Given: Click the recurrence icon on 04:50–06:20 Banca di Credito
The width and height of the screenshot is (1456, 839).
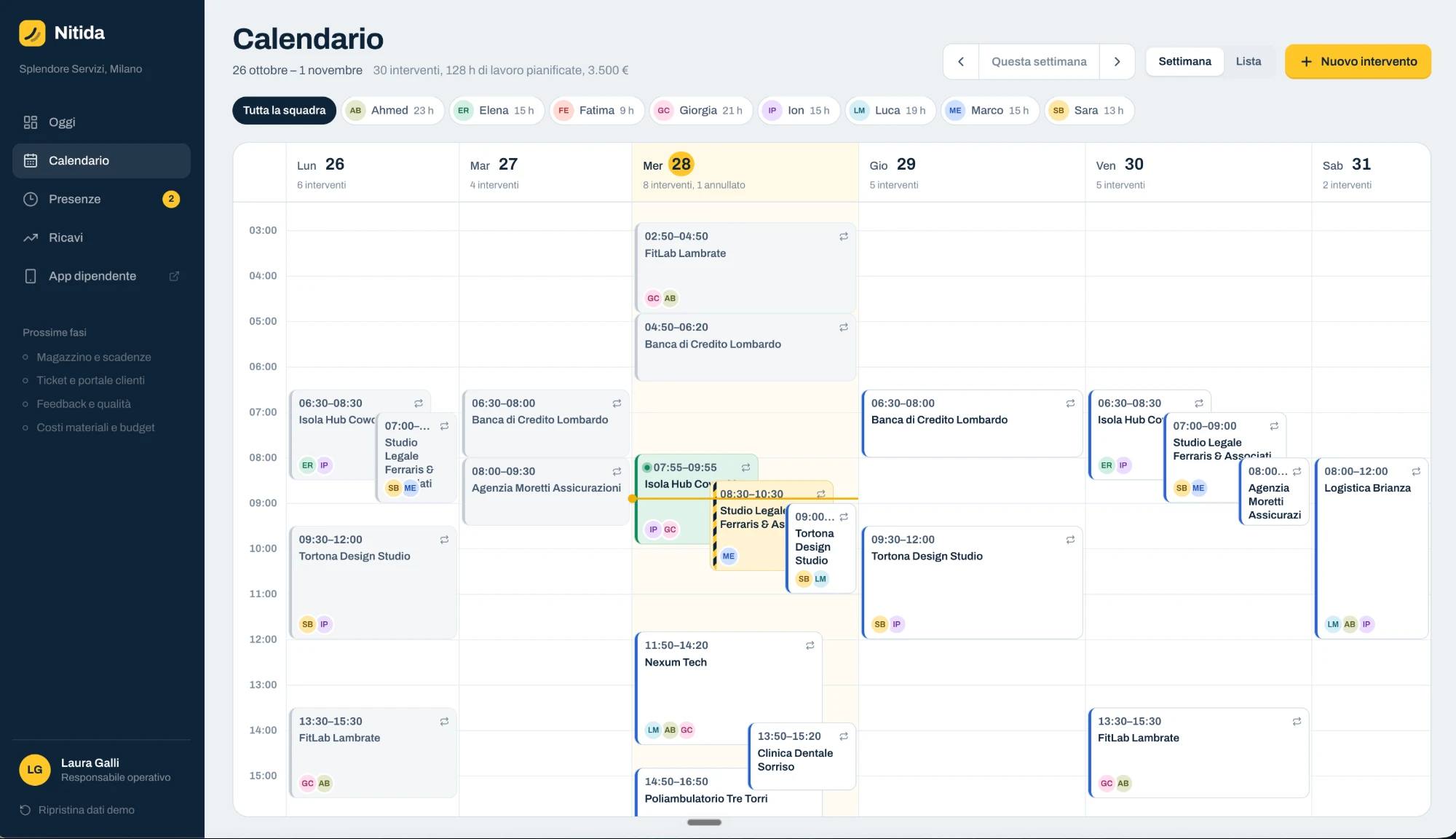Looking at the screenshot, I should tap(844, 328).
